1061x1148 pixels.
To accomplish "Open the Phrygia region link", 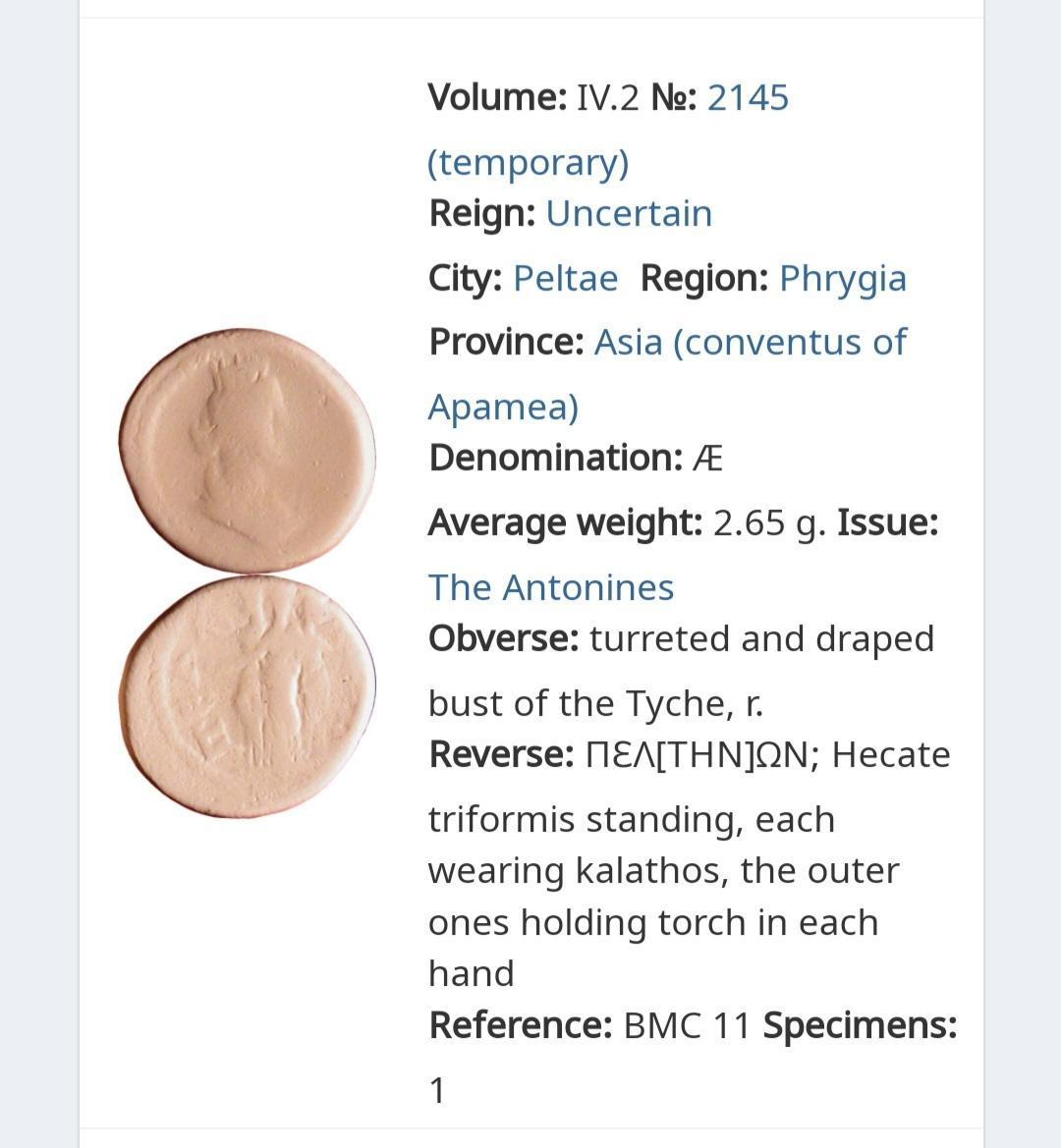I will (x=843, y=279).
